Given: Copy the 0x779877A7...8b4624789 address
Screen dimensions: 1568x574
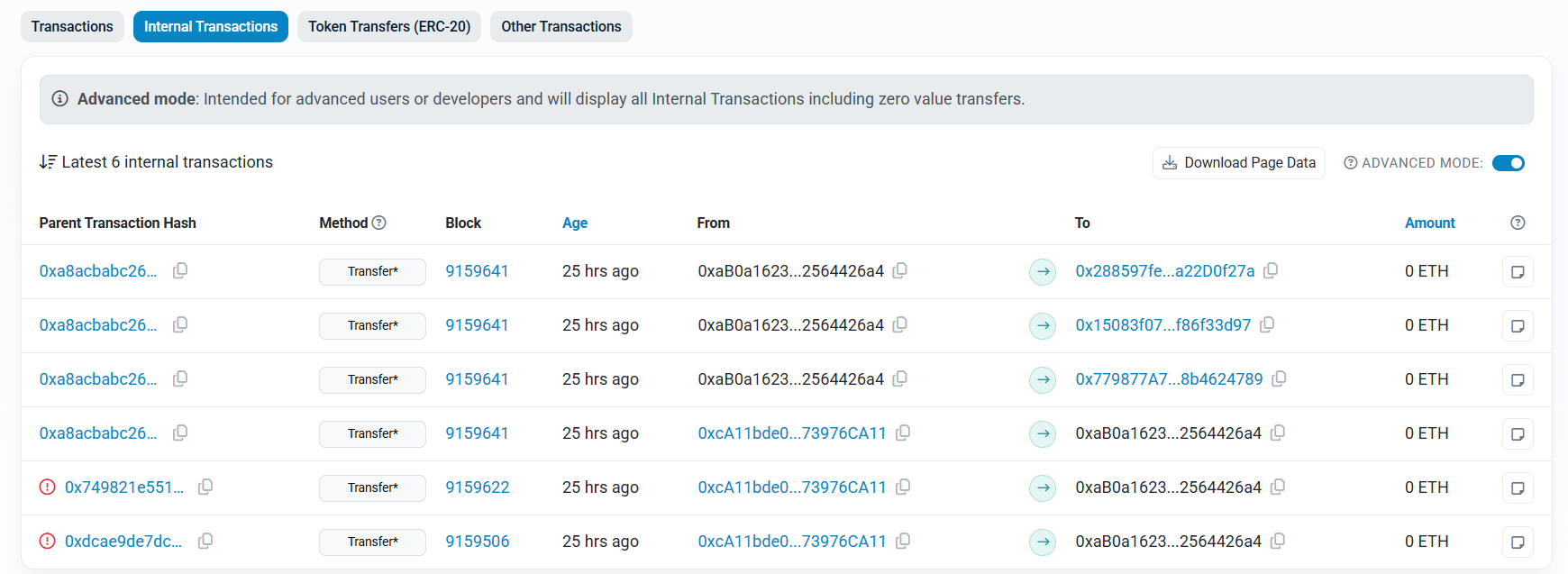Looking at the screenshot, I should [x=1279, y=378].
